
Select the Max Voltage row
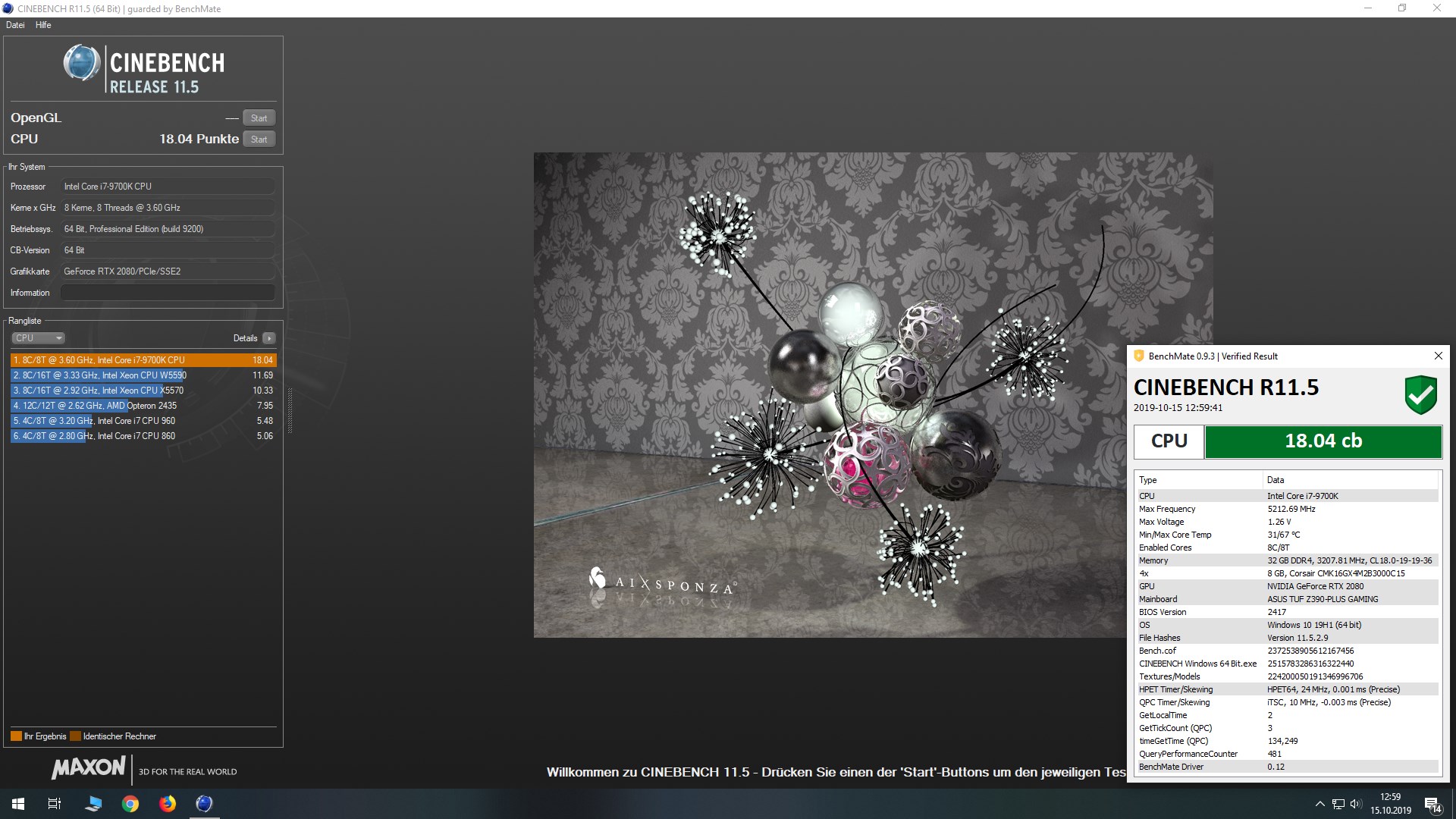point(1287,522)
